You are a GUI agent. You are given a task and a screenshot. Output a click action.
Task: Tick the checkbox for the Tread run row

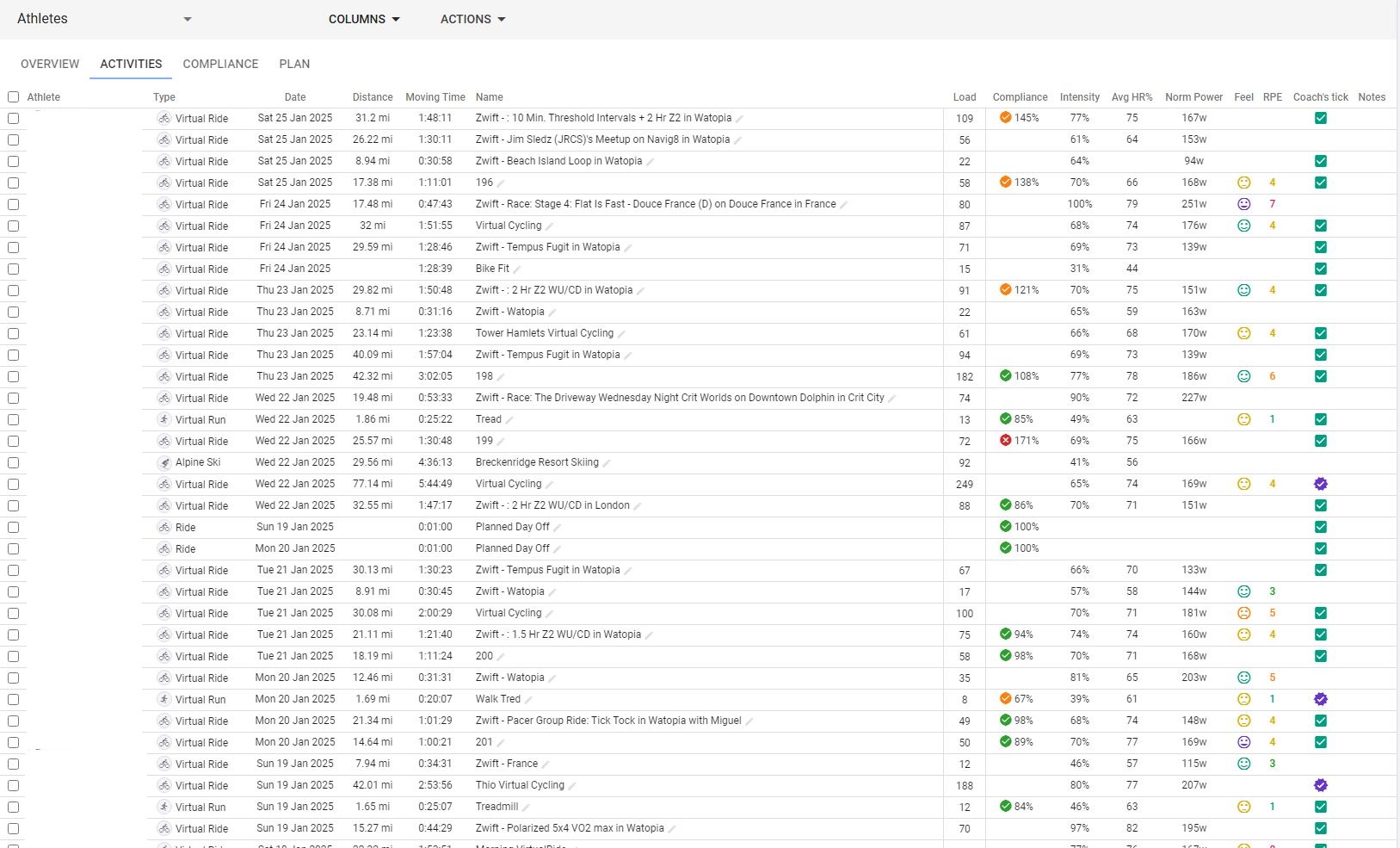tap(13, 419)
